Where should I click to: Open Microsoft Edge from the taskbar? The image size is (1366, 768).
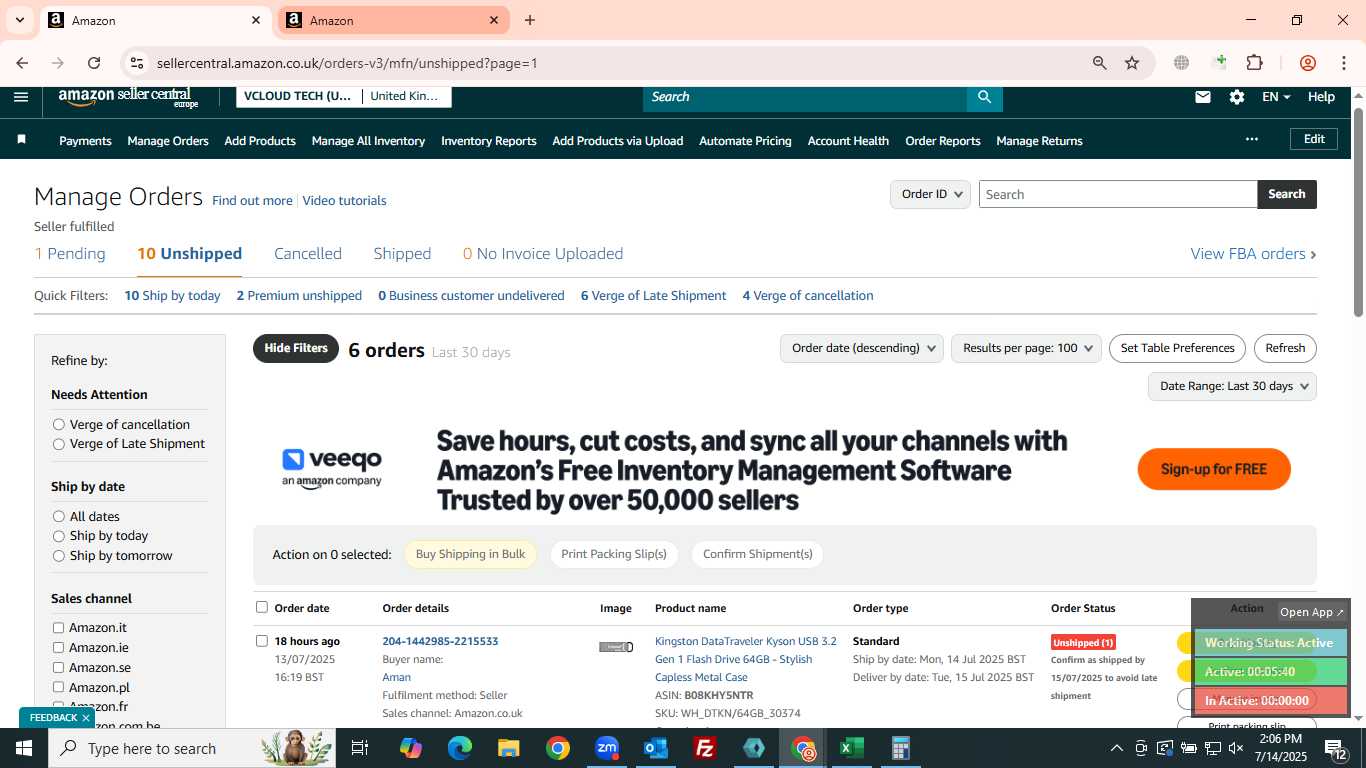(x=459, y=748)
